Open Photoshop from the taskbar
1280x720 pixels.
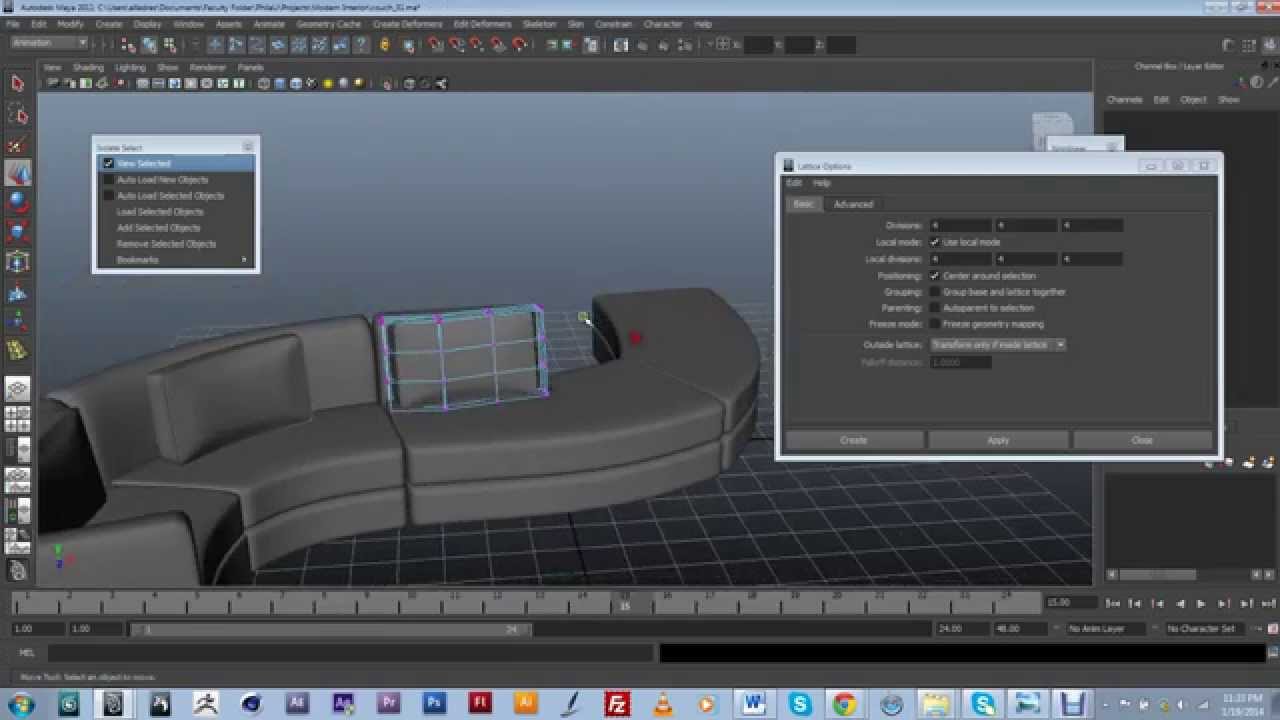434,703
